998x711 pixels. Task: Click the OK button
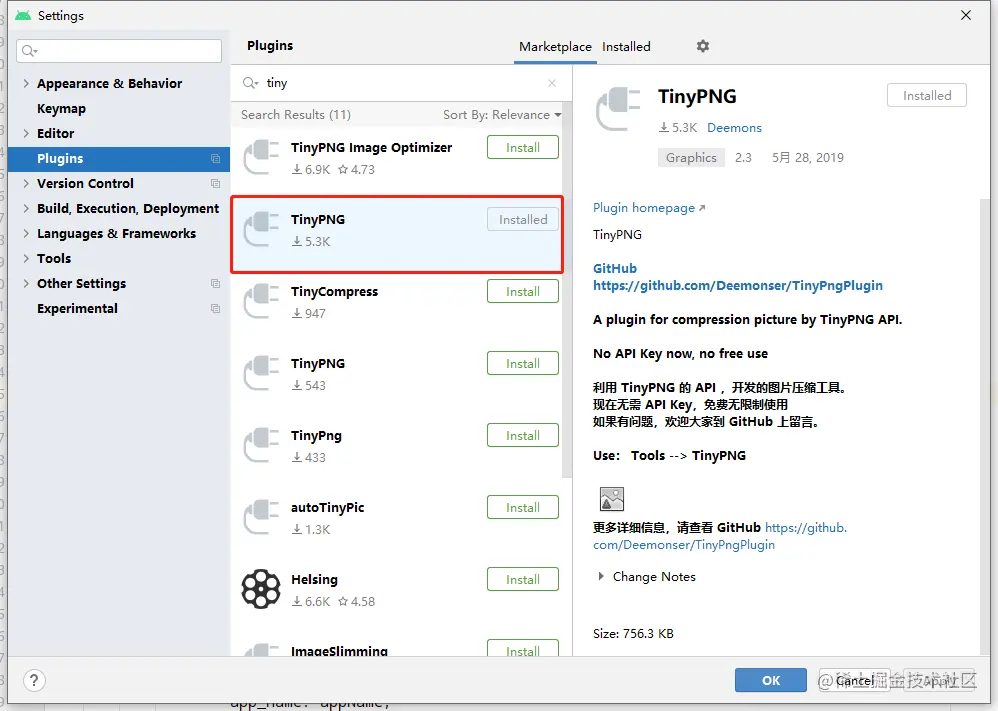771,680
